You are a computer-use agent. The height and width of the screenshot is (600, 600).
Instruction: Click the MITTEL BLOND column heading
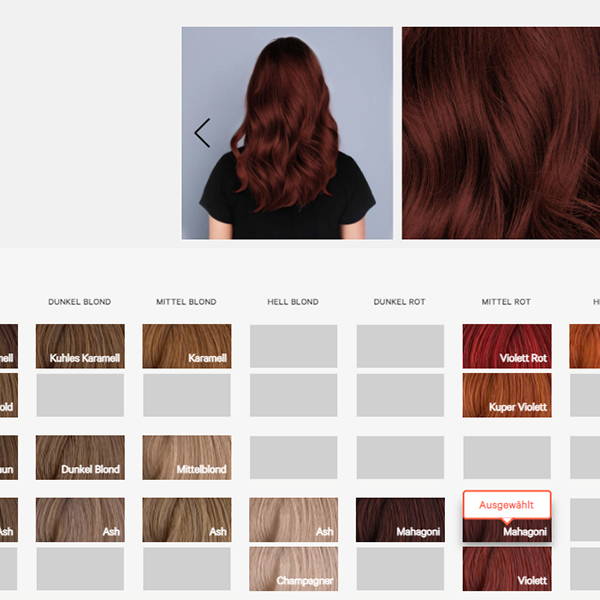[186, 302]
